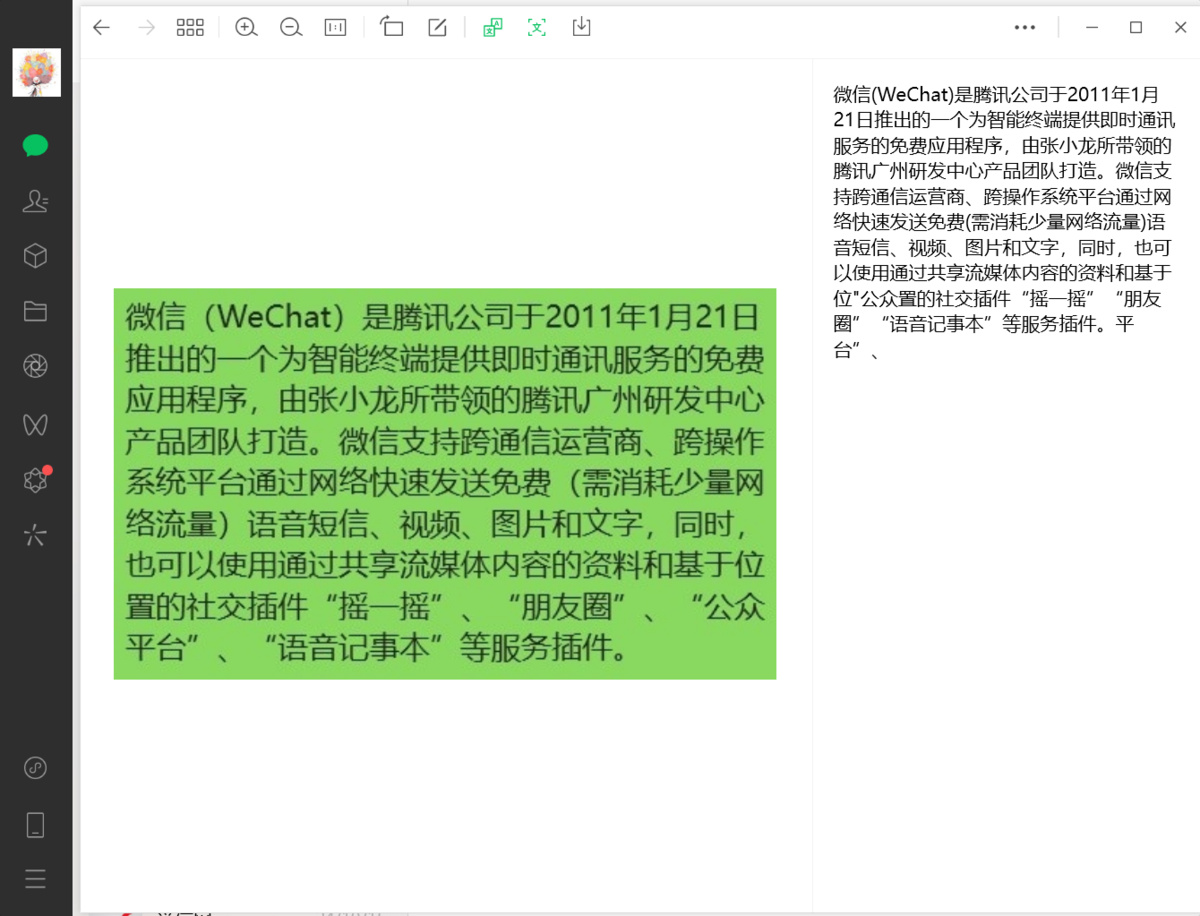This screenshot has width=1200, height=916.
Task: Go back to the previous image
Action: tap(101, 27)
